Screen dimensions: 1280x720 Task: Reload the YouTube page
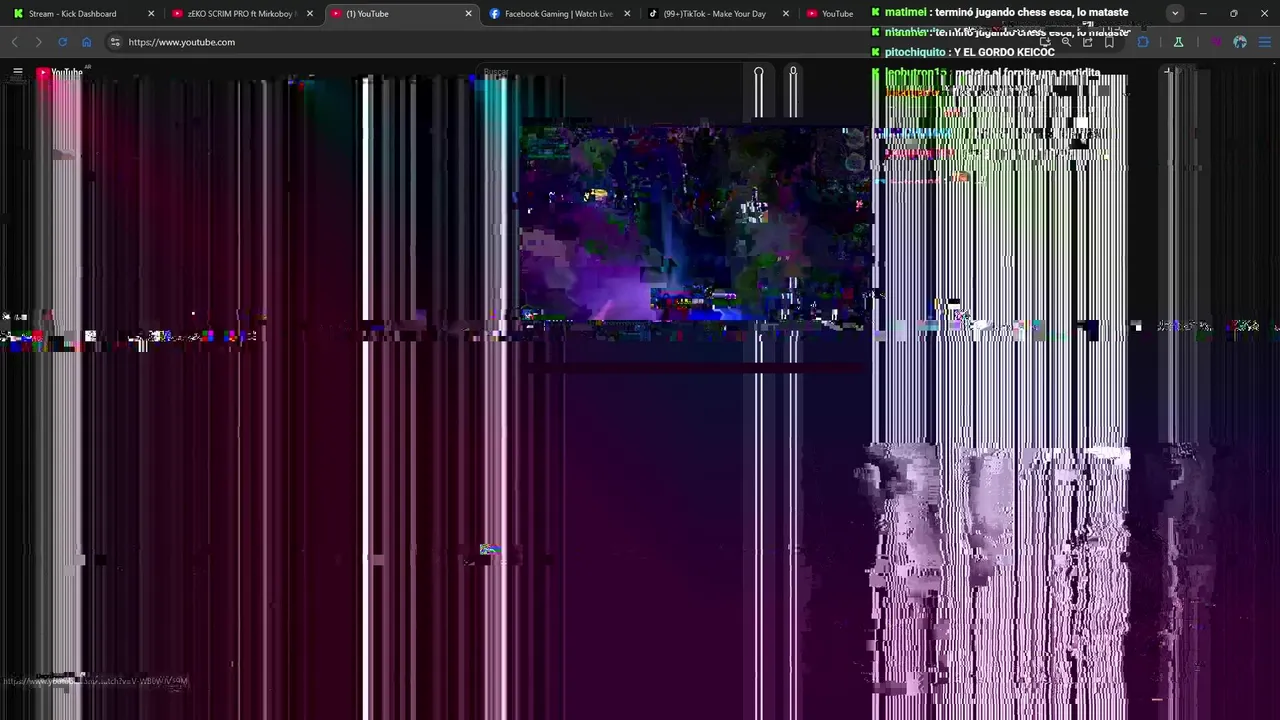pyautogui.click(x=62, y=42)
